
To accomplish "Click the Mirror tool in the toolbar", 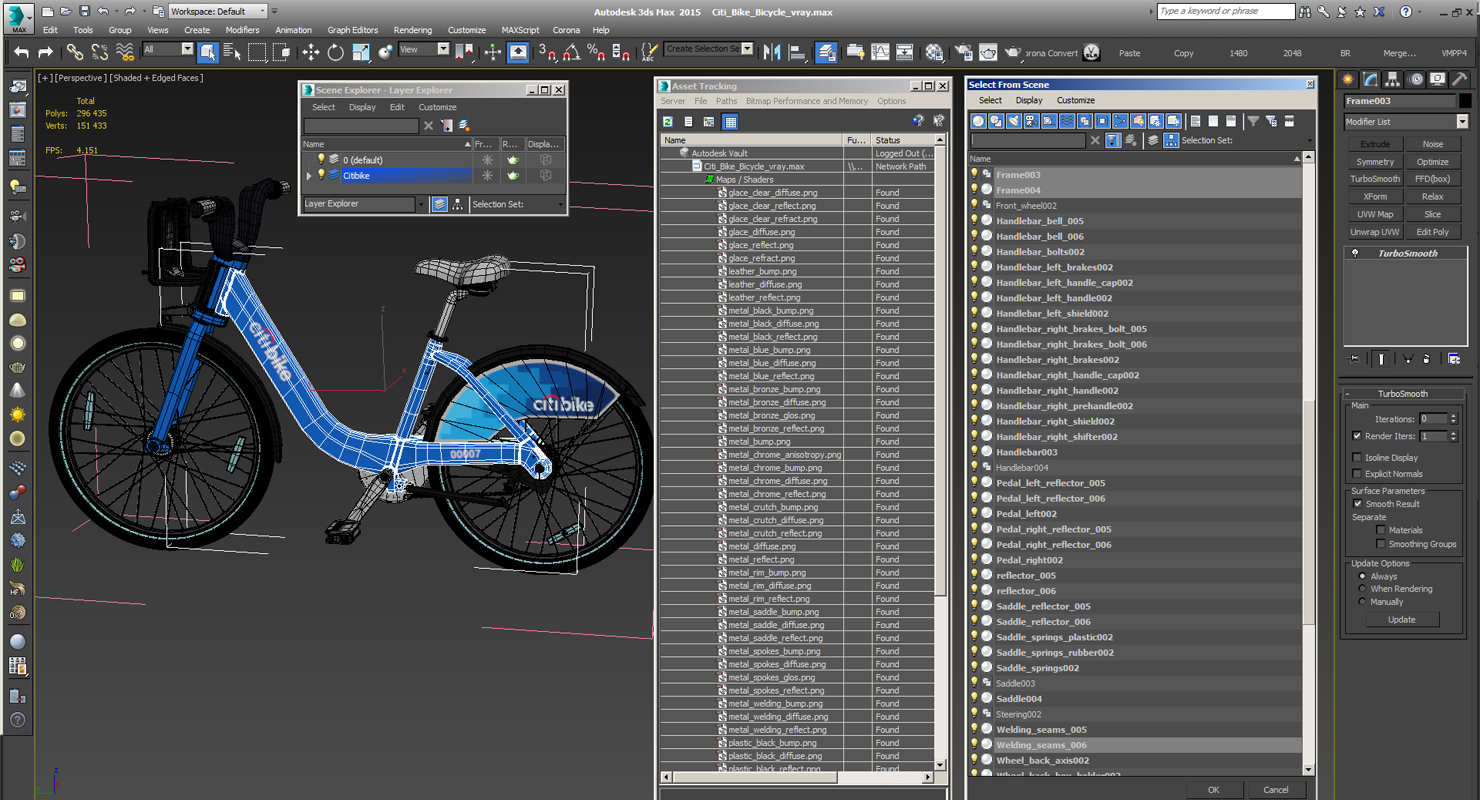I will (772, 52).
